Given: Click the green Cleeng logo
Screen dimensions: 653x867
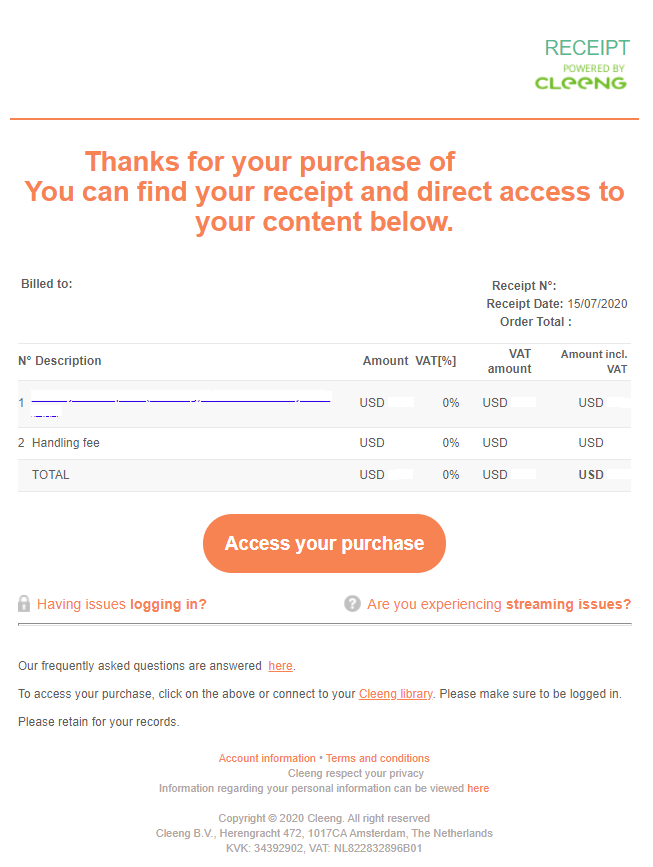Looking at the screenshot, I should click(x=581, y=83).
